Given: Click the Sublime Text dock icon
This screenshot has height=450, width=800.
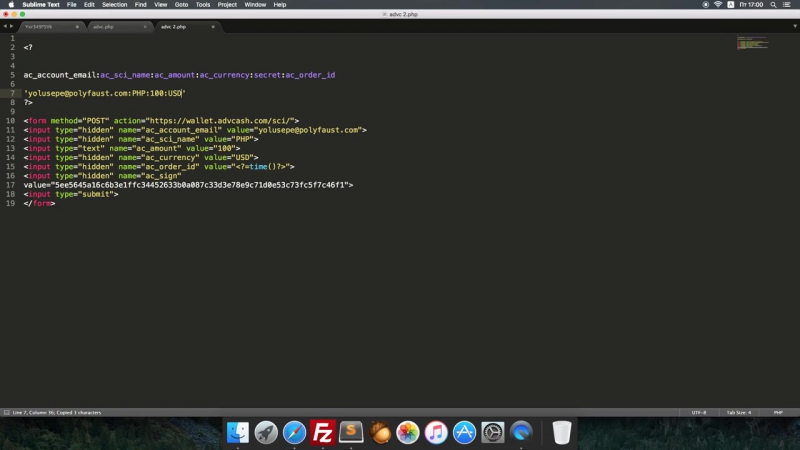Looking at the screenshot, I should (x=351, y=432).
